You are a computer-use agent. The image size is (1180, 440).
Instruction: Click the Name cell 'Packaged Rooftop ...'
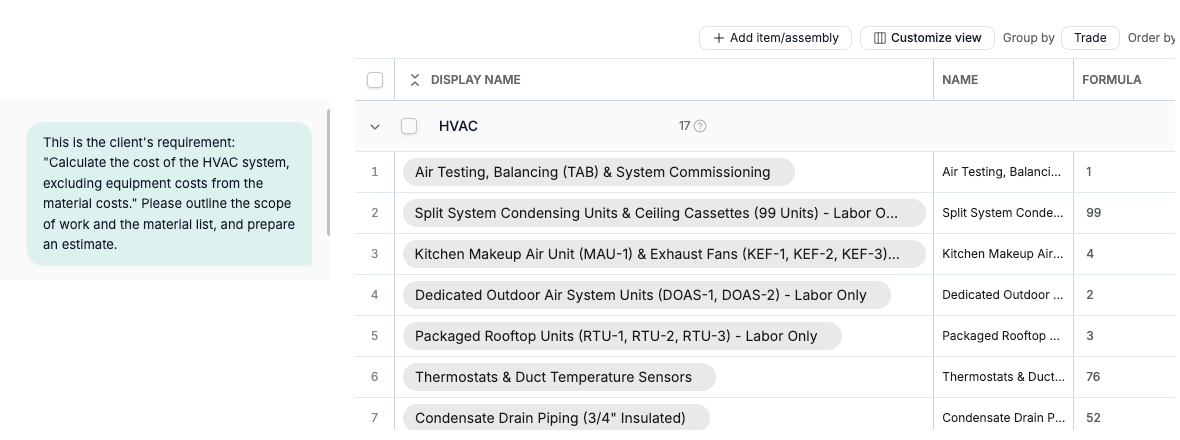[1003, 336]
